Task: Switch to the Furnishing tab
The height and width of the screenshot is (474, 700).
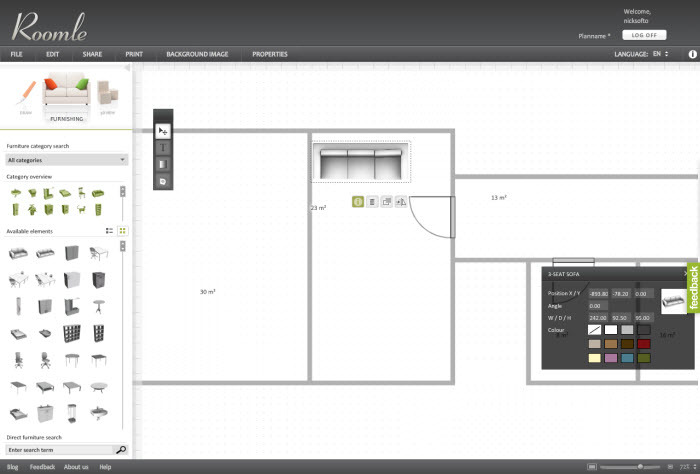Action: 67,97
